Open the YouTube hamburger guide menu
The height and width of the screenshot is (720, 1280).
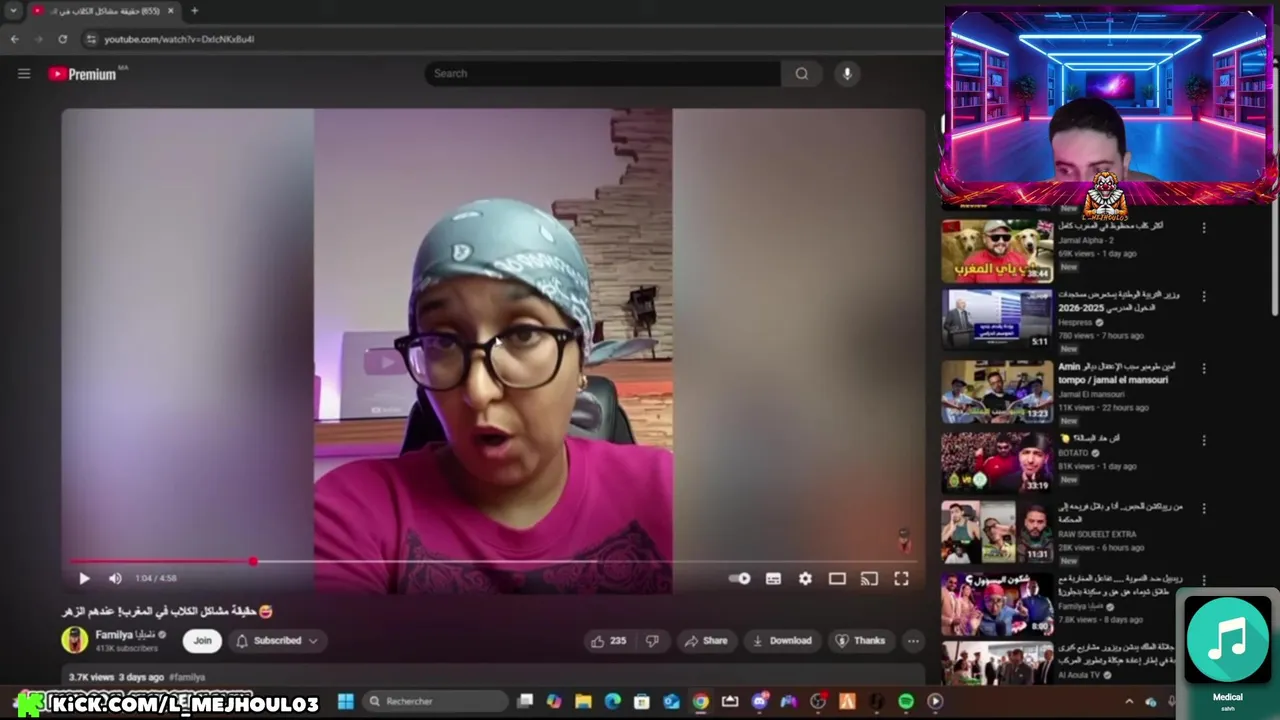tap(24, 73)
